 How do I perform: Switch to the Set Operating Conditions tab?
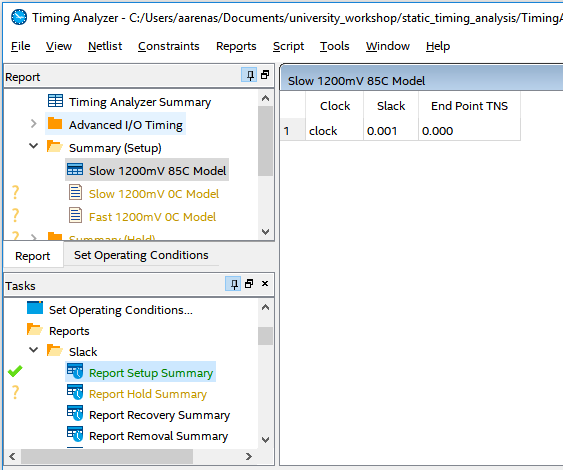pos(141,255)
